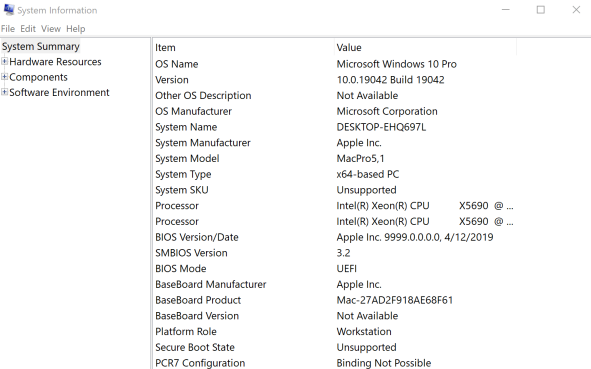Select BIOS Mode row label

181,269
